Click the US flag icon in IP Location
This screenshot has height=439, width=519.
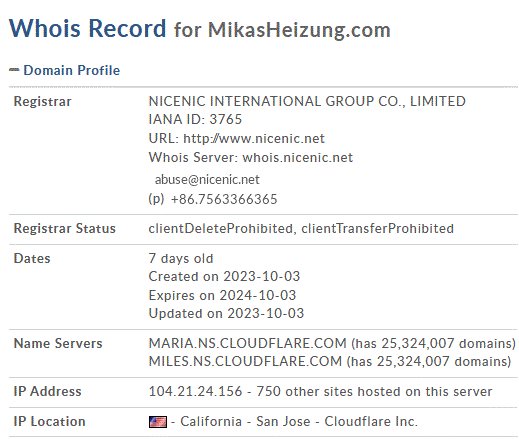pyautogui.click(x=158, y=422)
